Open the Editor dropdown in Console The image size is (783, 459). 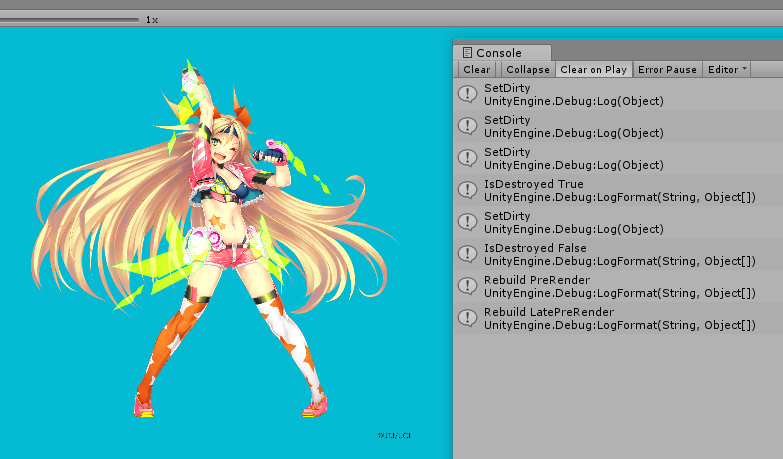point(727,69)
